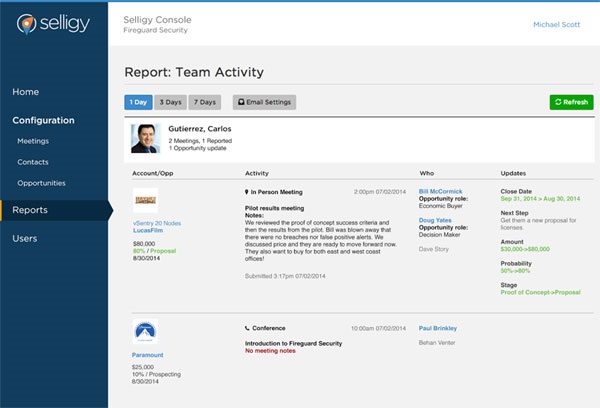This screenshot has height=408, width=600.
Task: Open the Paramount account link
Action: pyautogui.click(x=148, y=355)
